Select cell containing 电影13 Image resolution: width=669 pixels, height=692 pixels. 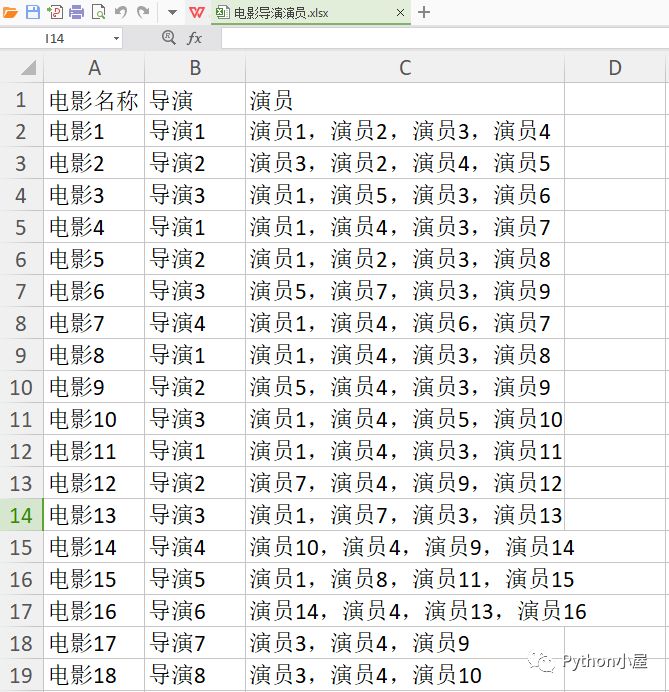[94, 515]
